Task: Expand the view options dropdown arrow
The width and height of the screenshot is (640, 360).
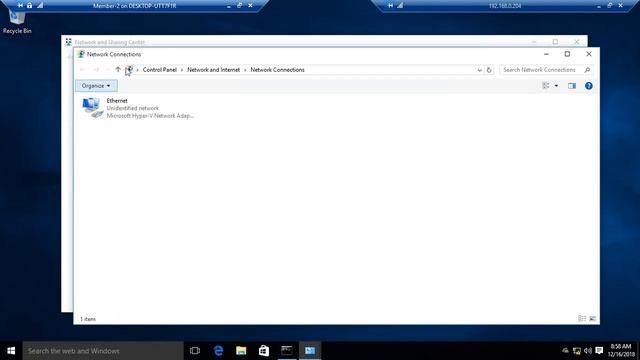Action: coord(556,86)
